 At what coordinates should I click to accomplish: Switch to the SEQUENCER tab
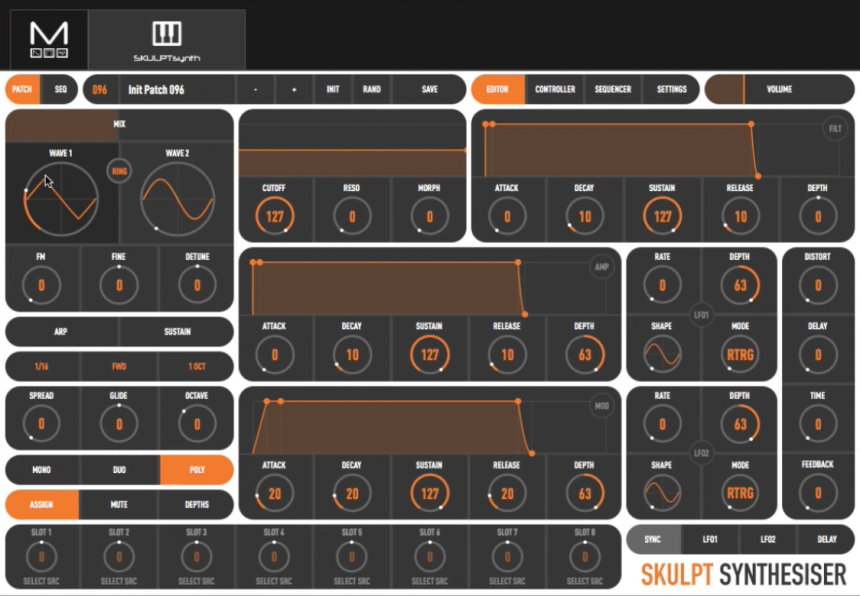click(x=613, y=89)
